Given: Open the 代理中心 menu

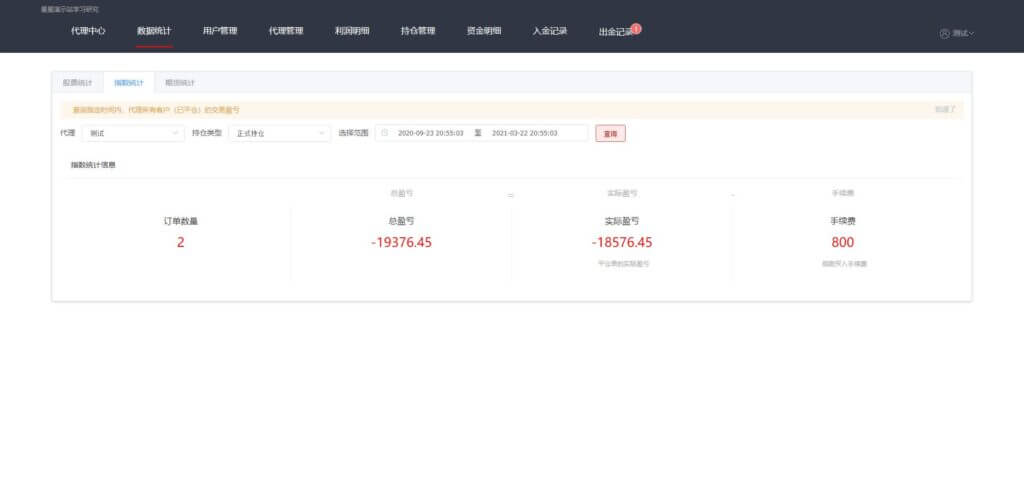Looking at the screenshot, I should [x=88, y=31].
